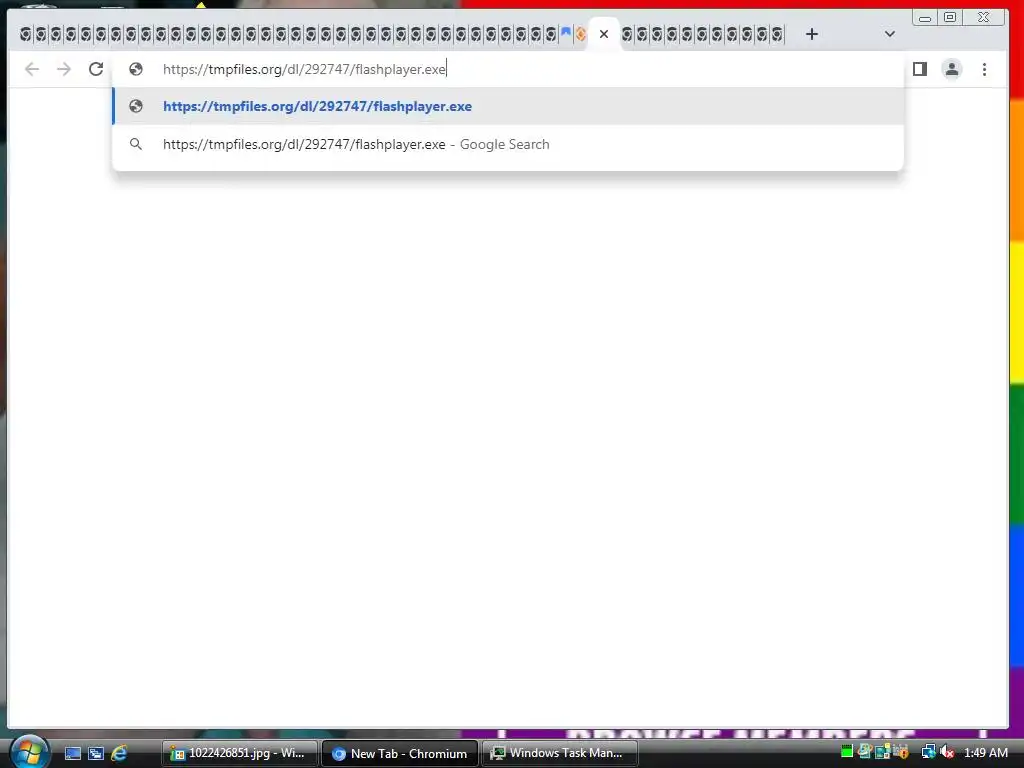1024x768 pixels.
Task: Switch to 1022426851.jpg taskbar window
Action: [x=240, y=754]
